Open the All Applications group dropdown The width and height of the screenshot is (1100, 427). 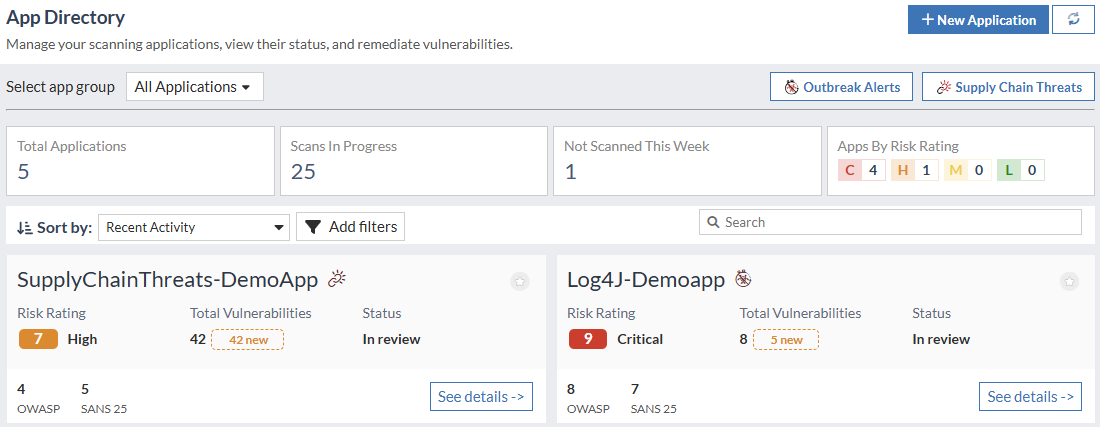[195, 87]
